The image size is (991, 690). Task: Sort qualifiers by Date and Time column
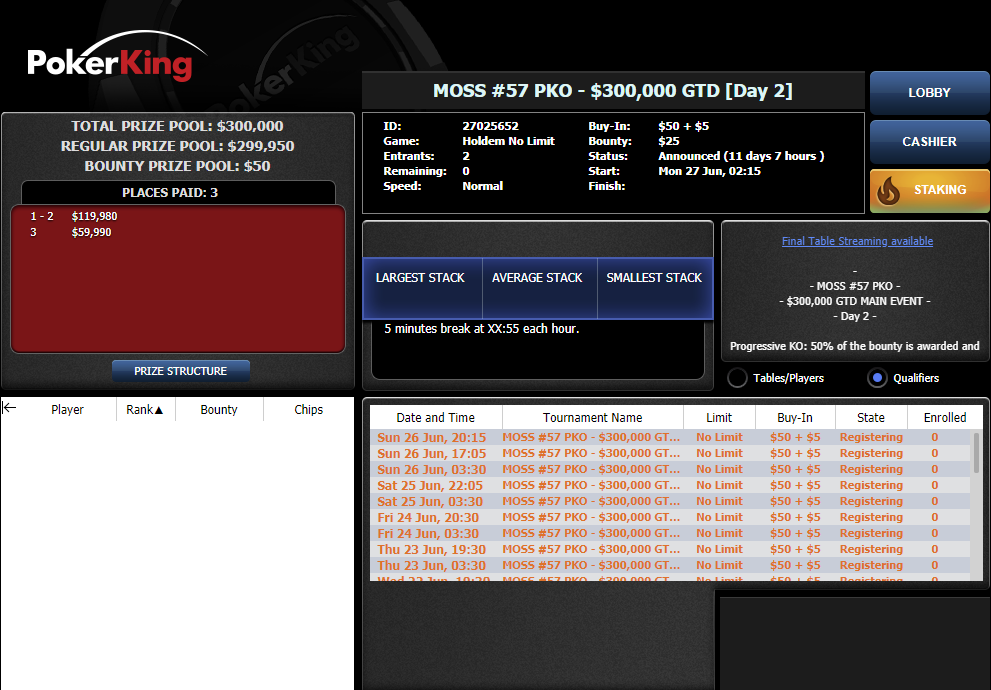click(435, 418)
